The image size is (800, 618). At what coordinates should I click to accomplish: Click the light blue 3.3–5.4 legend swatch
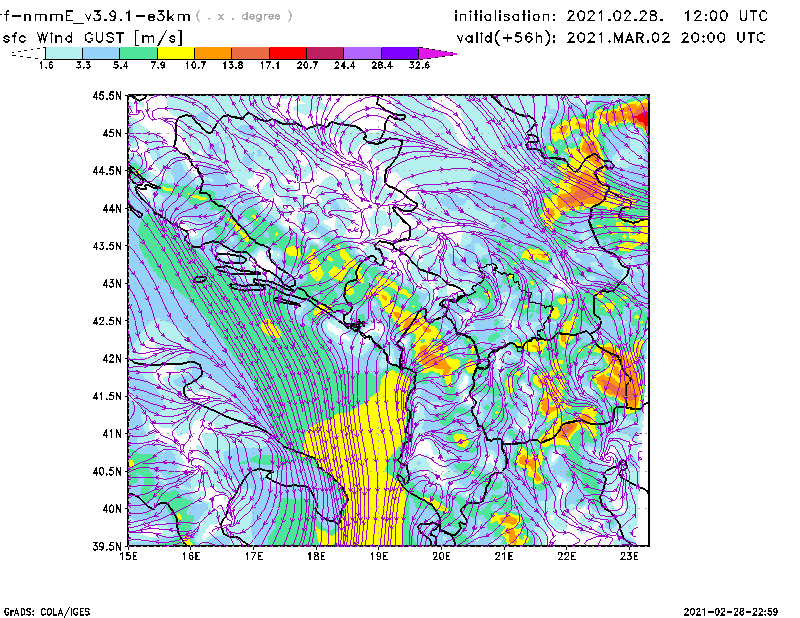click(101, 53)
